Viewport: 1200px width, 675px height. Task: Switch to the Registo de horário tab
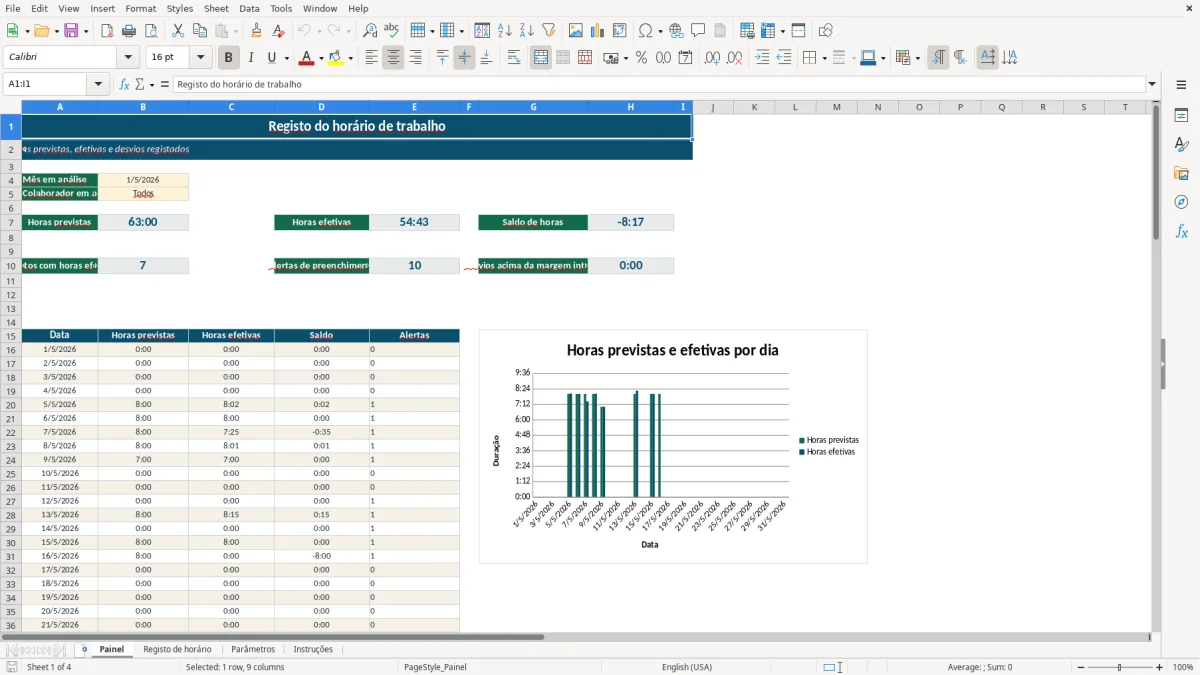click(177, 649)
